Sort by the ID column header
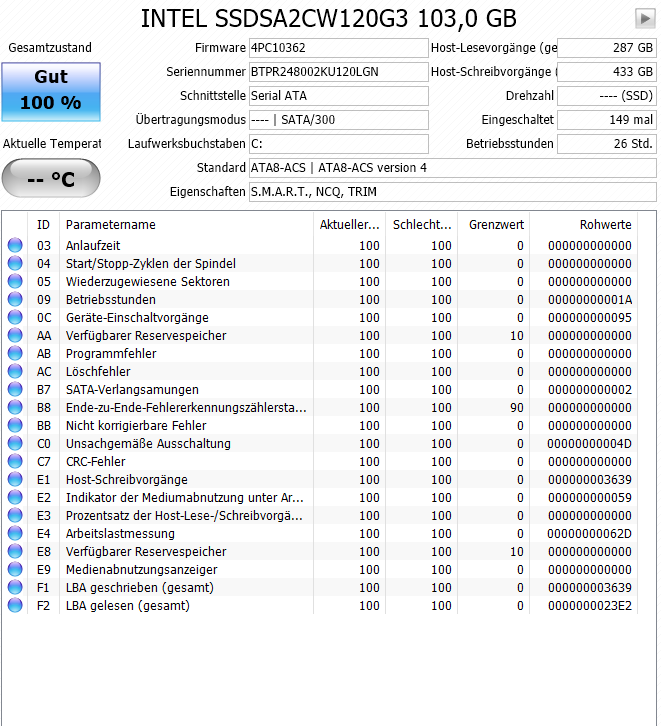 click(x=44, y=225)
